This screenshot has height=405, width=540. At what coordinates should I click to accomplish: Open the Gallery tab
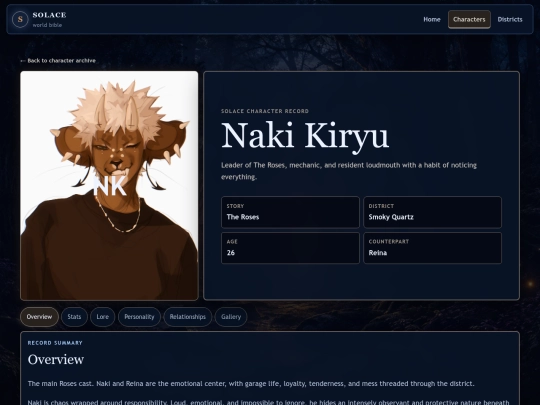coord(231,316)
